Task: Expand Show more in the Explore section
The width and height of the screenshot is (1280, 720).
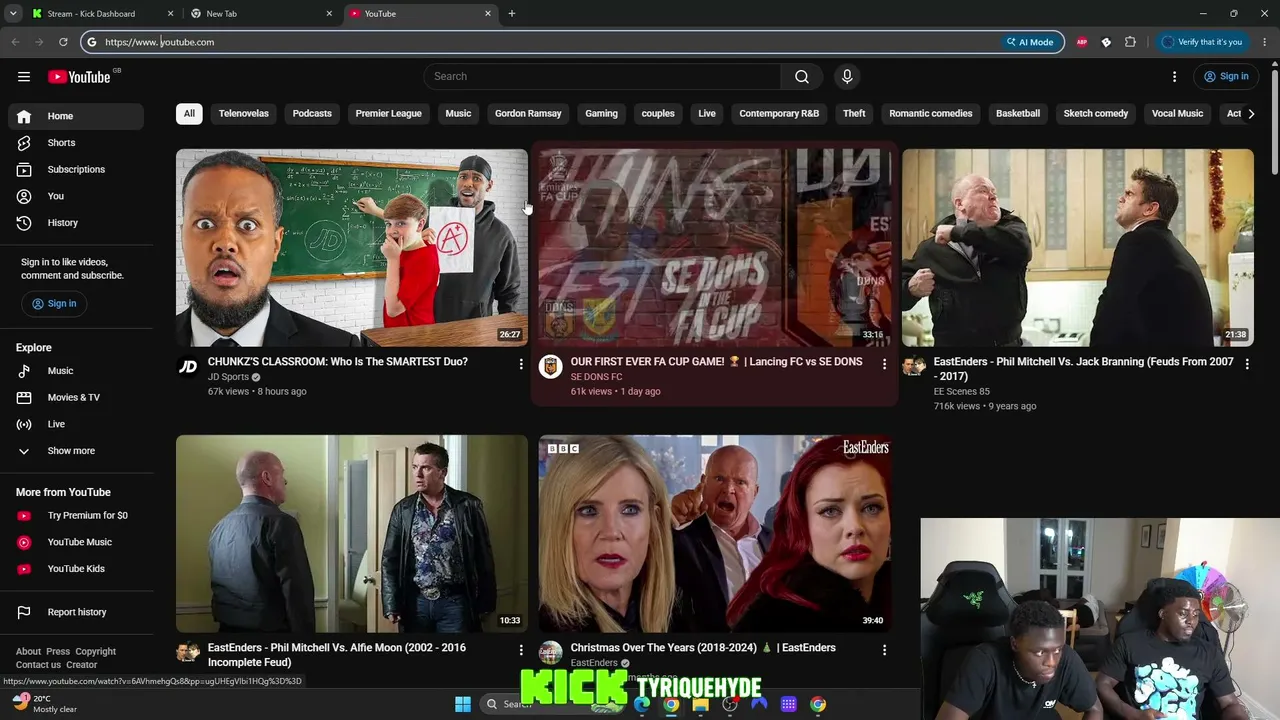Action: 76,451
